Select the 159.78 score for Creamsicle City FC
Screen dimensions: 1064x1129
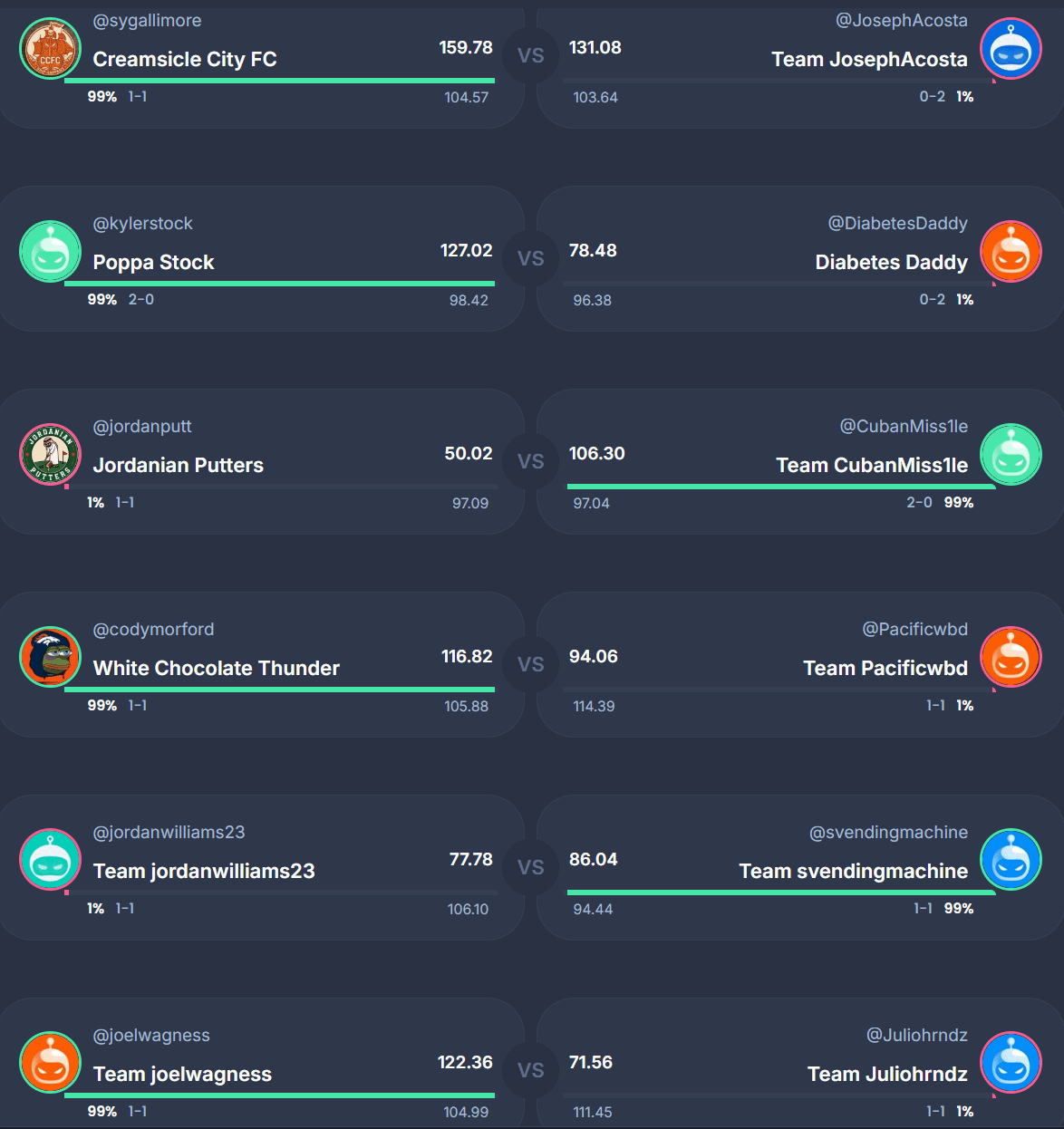click(x=466, y=47)
